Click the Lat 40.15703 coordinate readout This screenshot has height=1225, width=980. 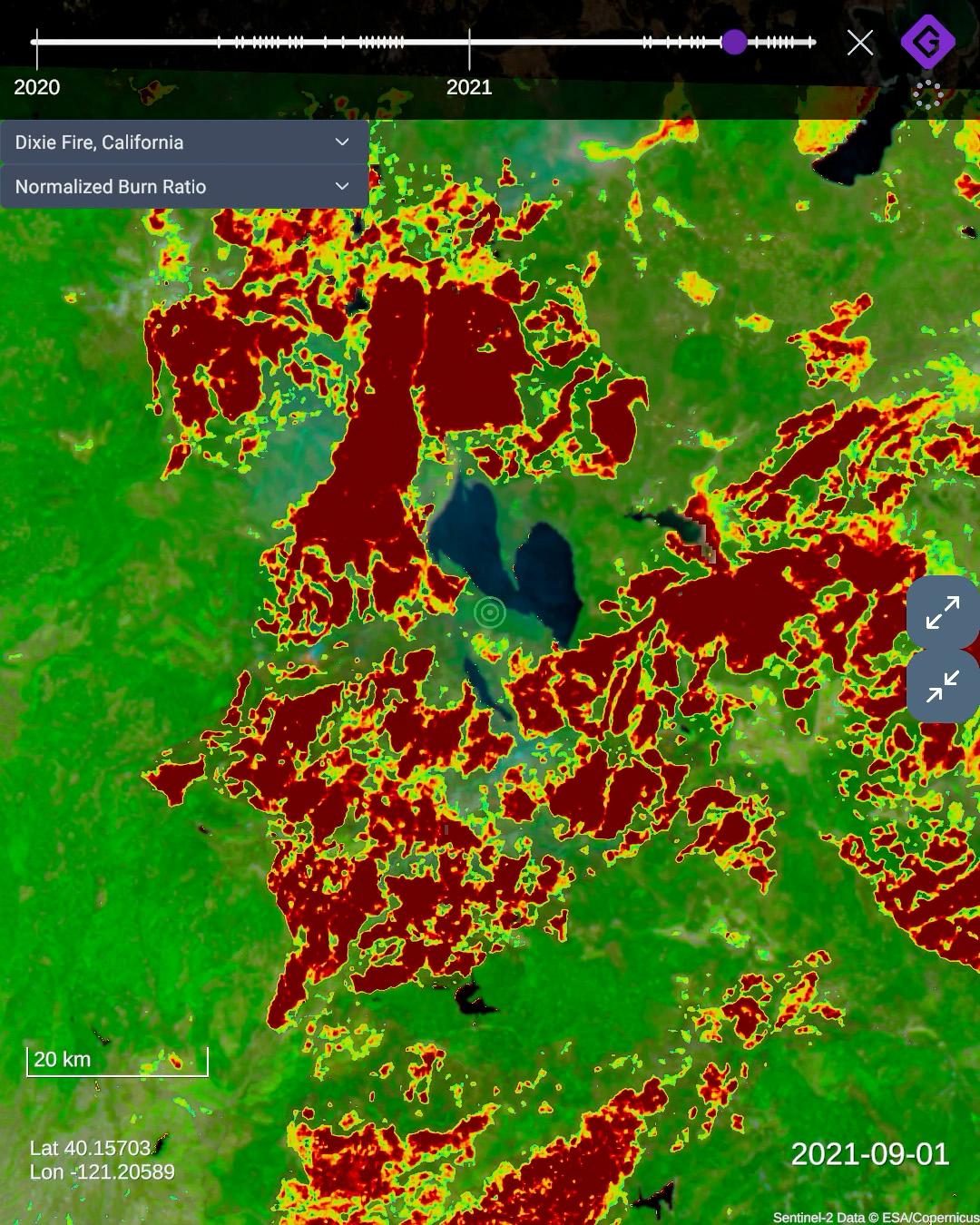pos(90,1148)
